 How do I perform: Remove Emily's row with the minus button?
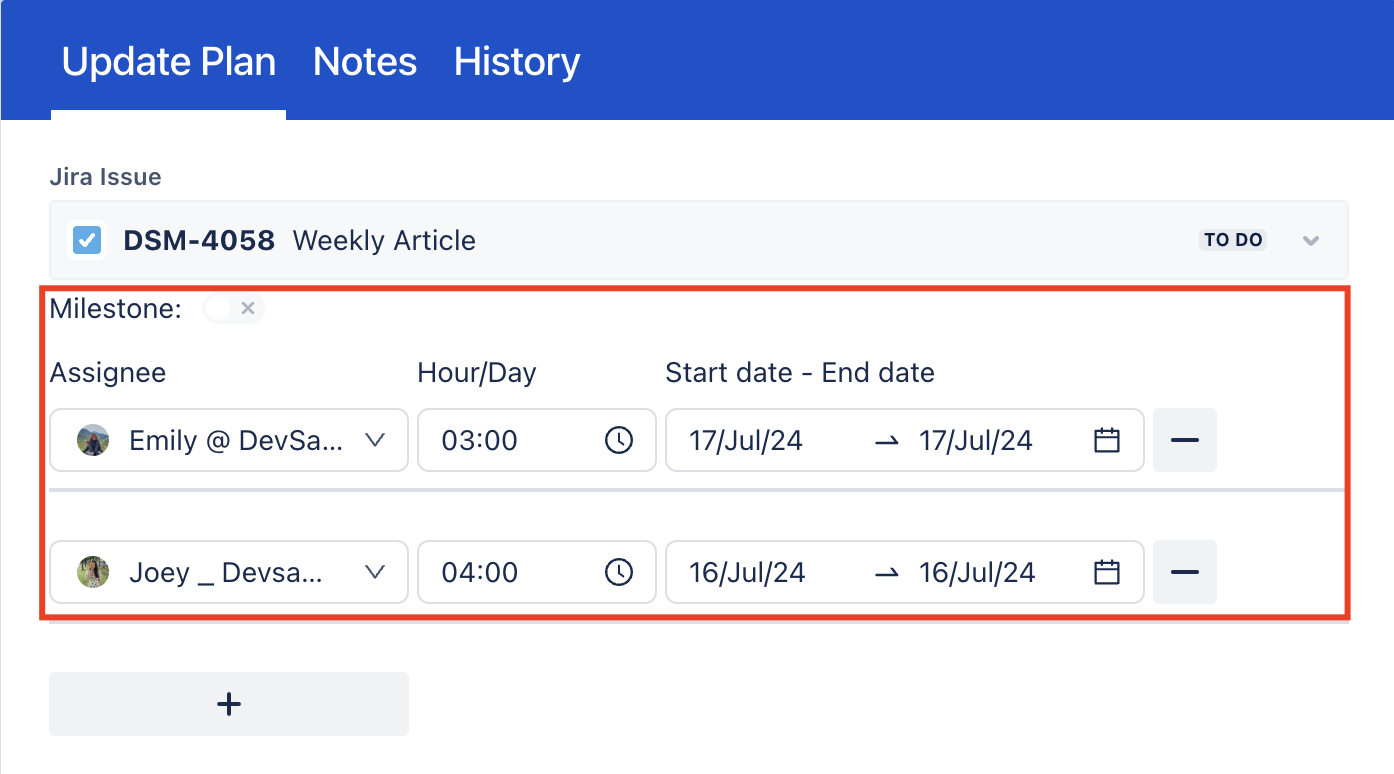pyautogui.click(x=1185, y=440)
